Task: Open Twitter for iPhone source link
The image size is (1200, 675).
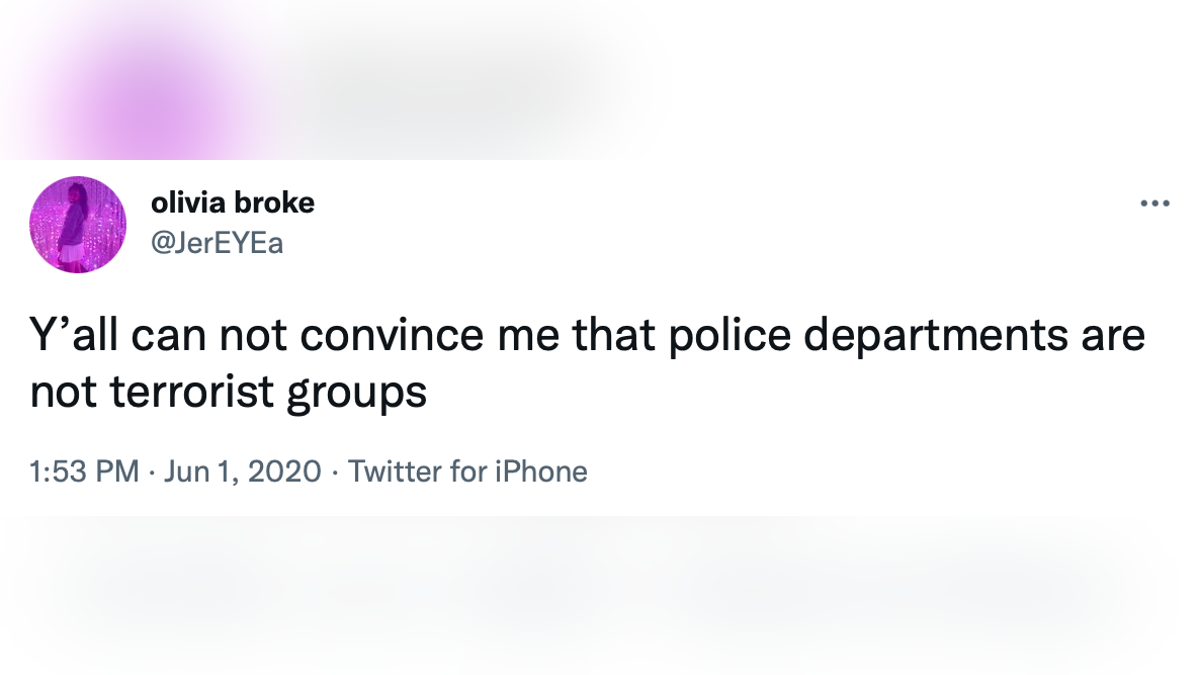Action: (468, 471)
